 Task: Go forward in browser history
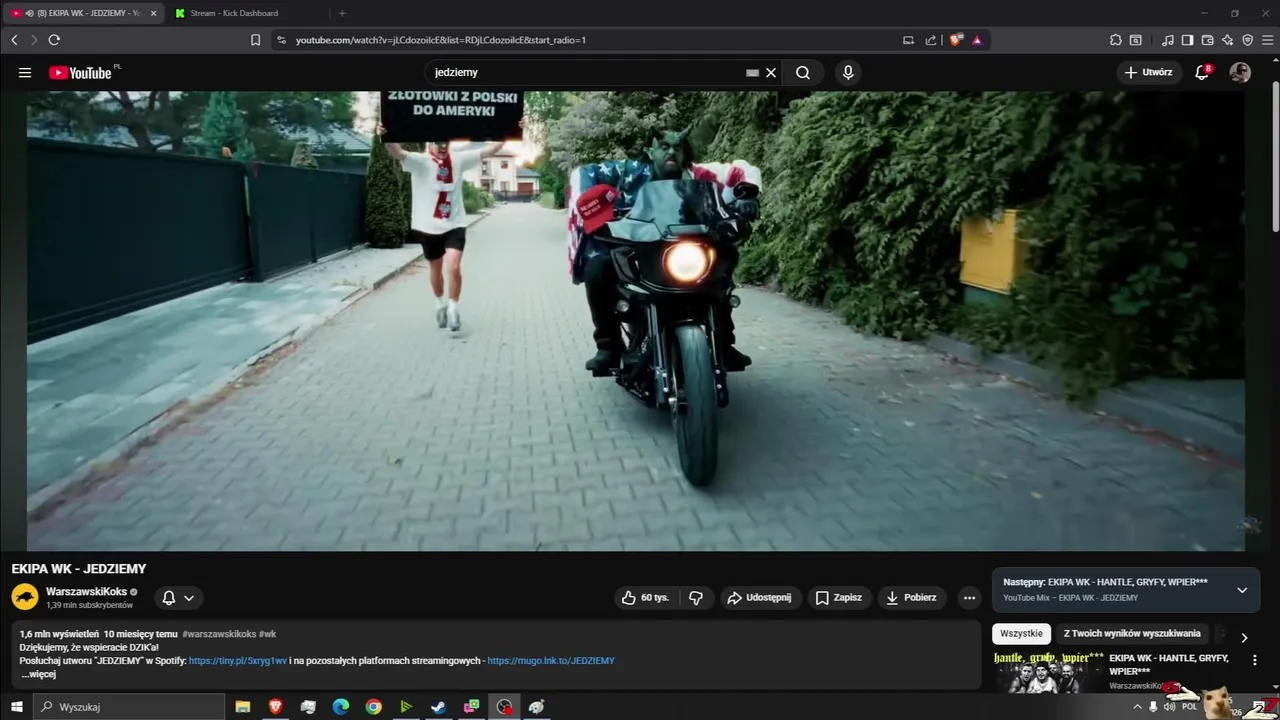click(34, 40)
